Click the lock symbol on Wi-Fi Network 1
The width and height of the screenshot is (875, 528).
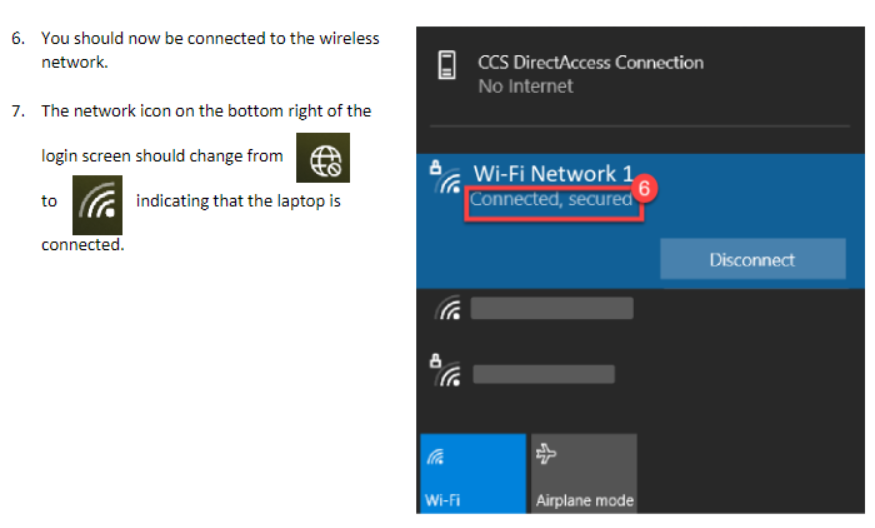(435, 167)
